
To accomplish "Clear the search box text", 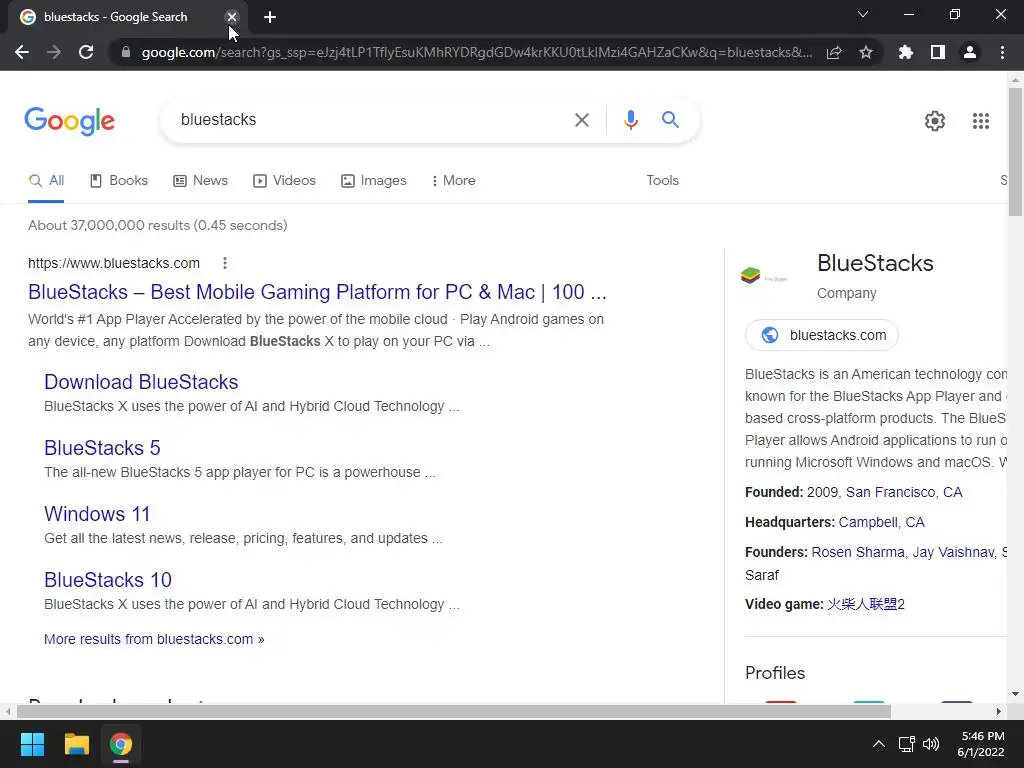I will (x=581, y=120).
